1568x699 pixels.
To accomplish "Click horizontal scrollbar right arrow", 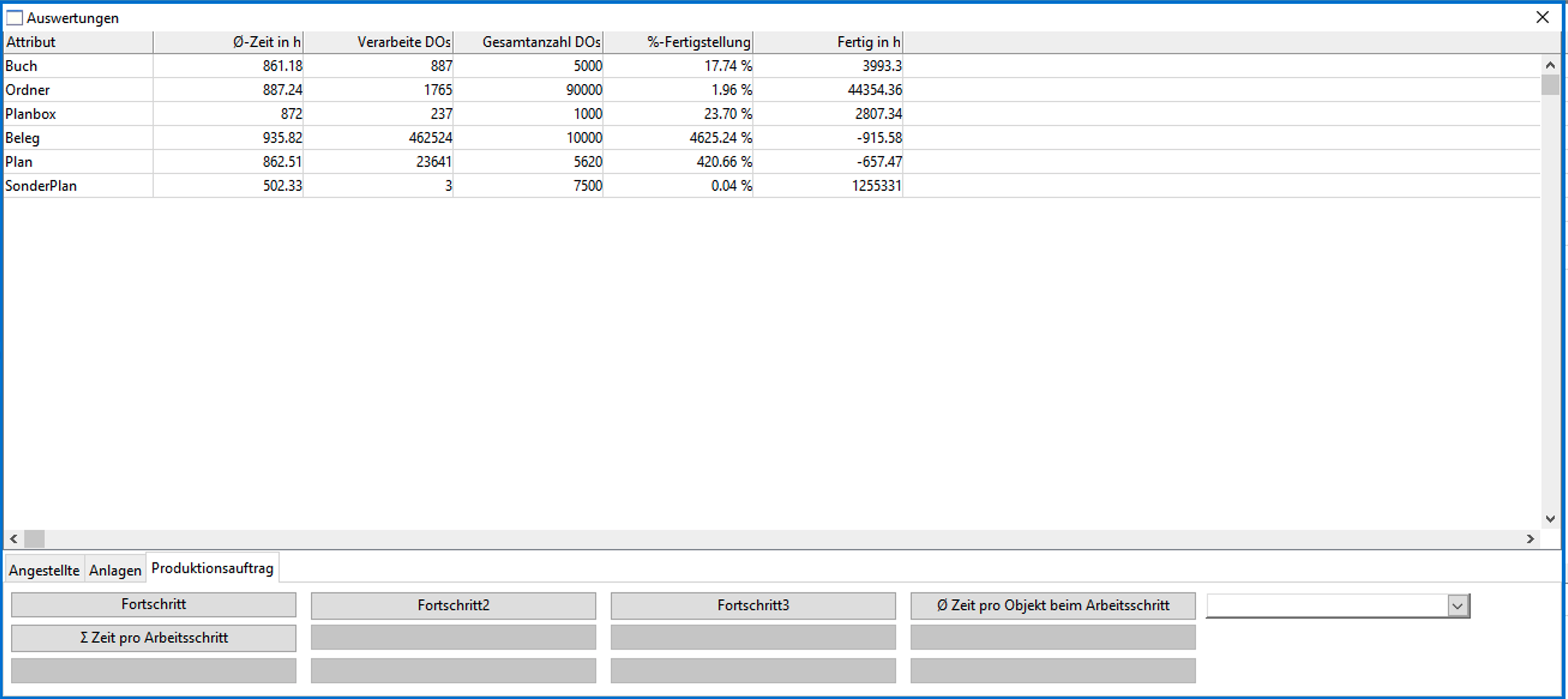I will pos(1530,539).
